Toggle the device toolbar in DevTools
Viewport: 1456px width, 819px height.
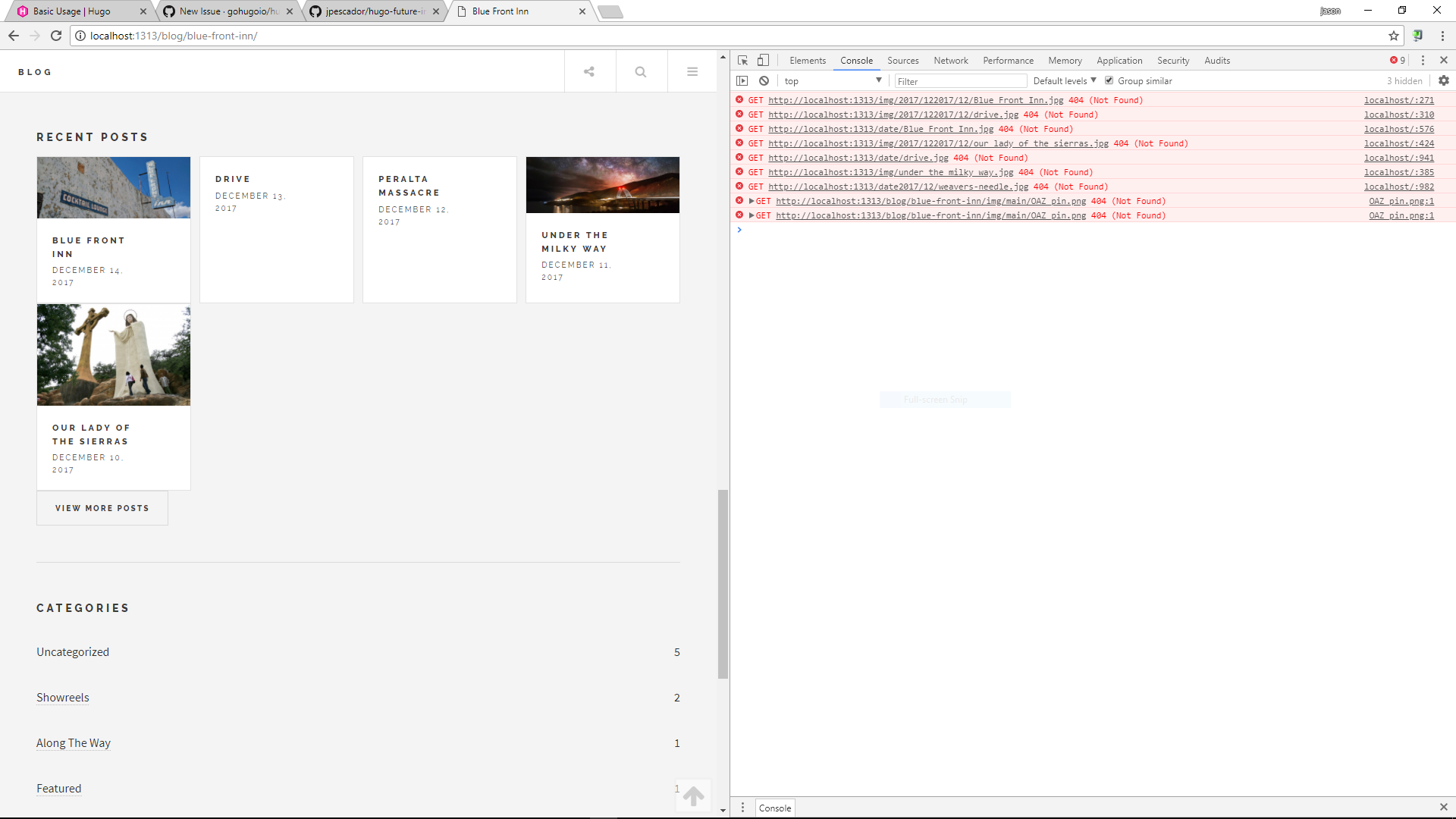click(763, 60)
